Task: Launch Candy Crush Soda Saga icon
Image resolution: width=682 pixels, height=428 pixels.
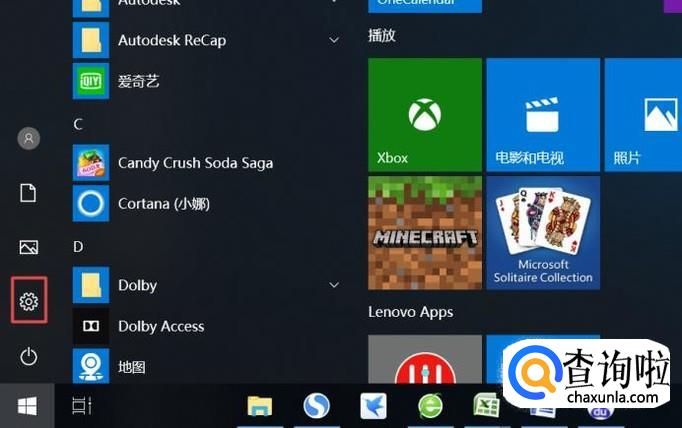Action: pyautogui.click(x=91, y=163)
